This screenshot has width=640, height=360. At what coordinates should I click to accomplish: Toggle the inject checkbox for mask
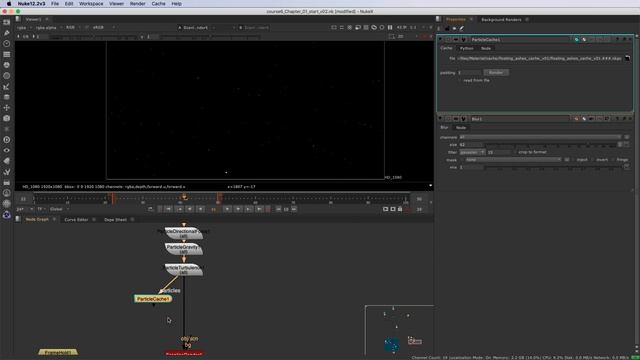coord(573,160)
